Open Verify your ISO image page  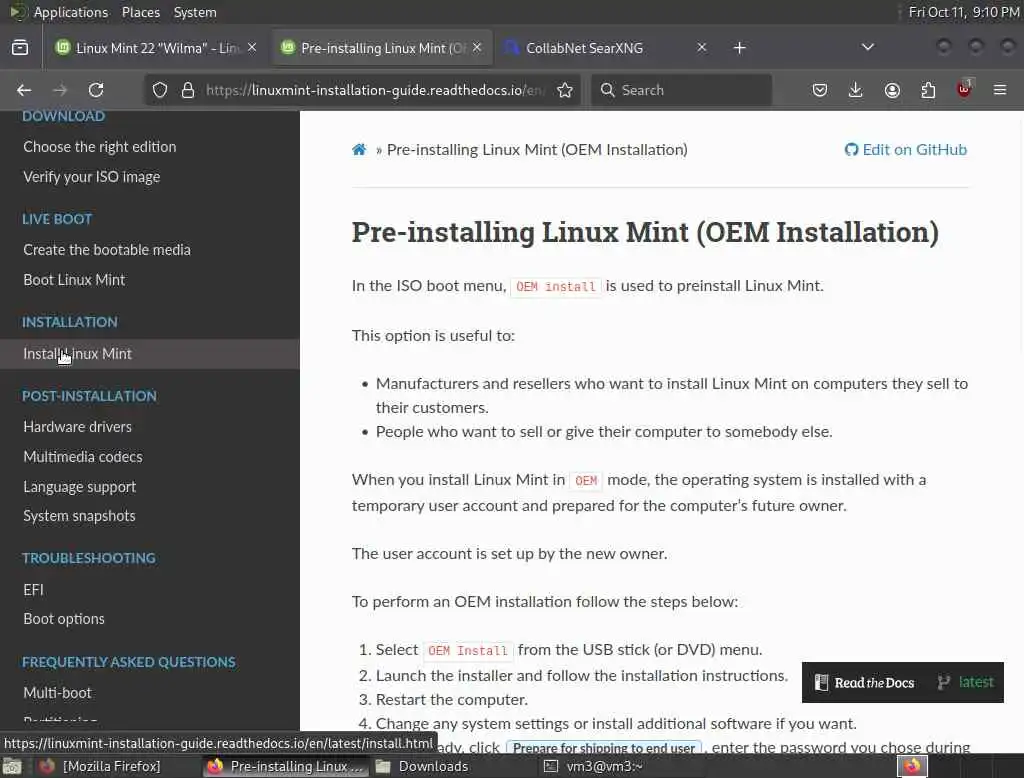[91, 177]
